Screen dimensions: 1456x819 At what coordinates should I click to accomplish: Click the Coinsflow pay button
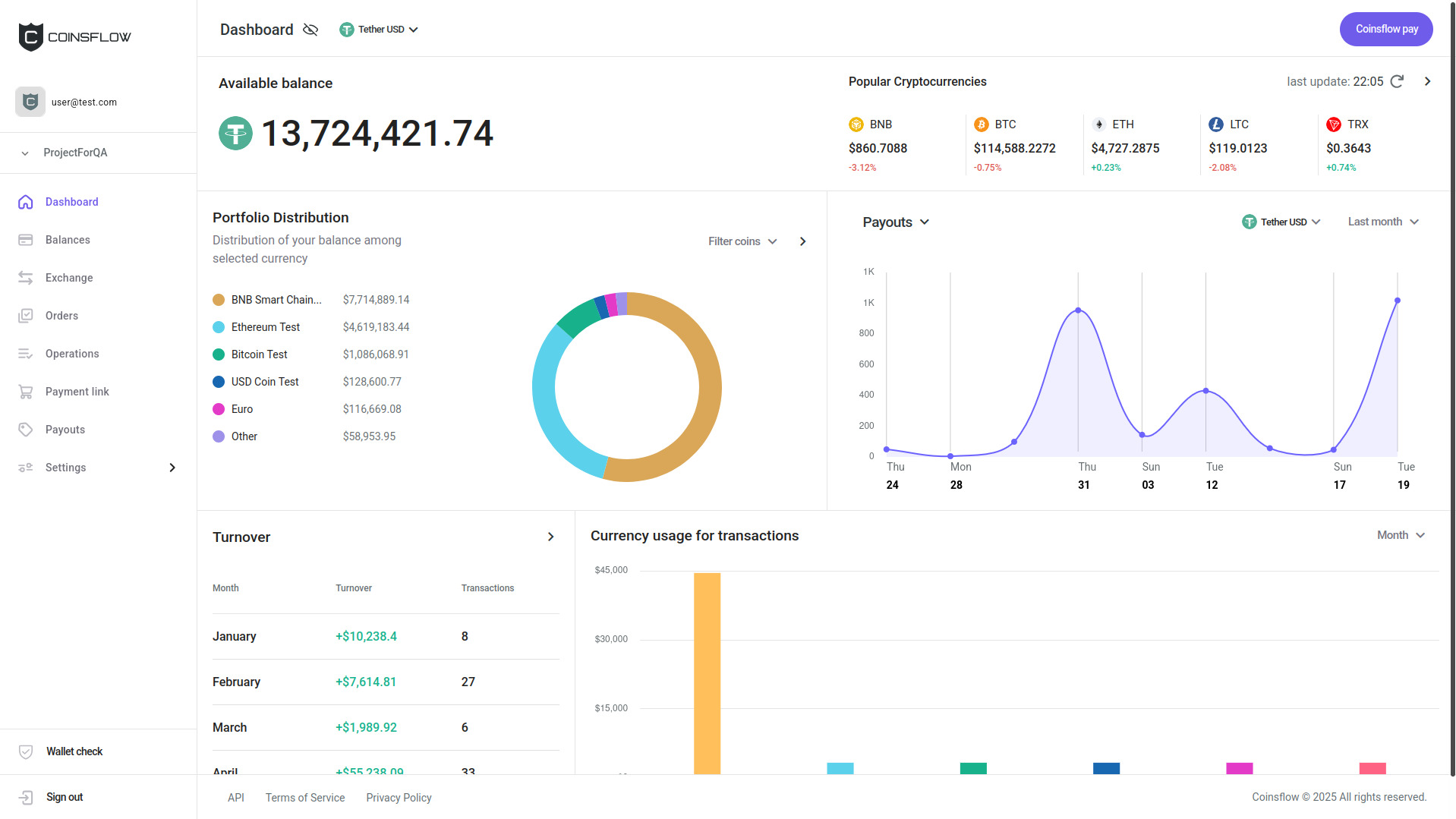[1385, 29]
